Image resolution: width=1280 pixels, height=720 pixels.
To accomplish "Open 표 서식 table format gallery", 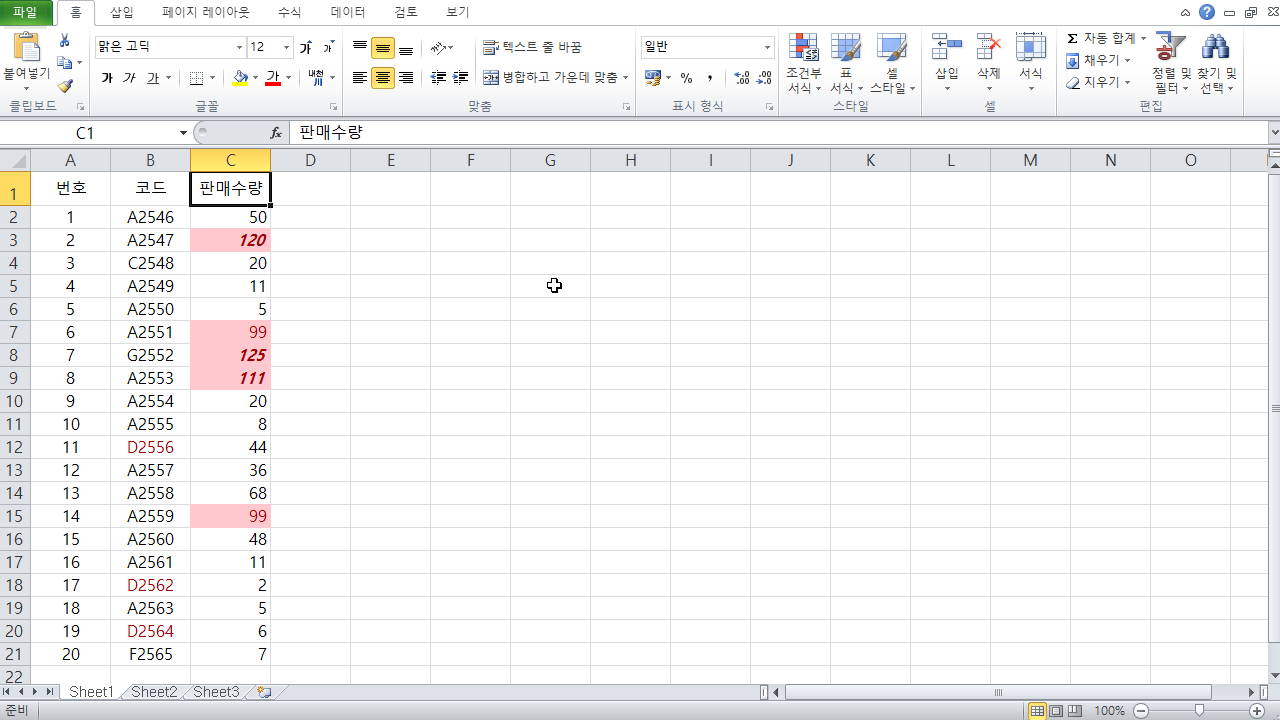I will point(846,63).
